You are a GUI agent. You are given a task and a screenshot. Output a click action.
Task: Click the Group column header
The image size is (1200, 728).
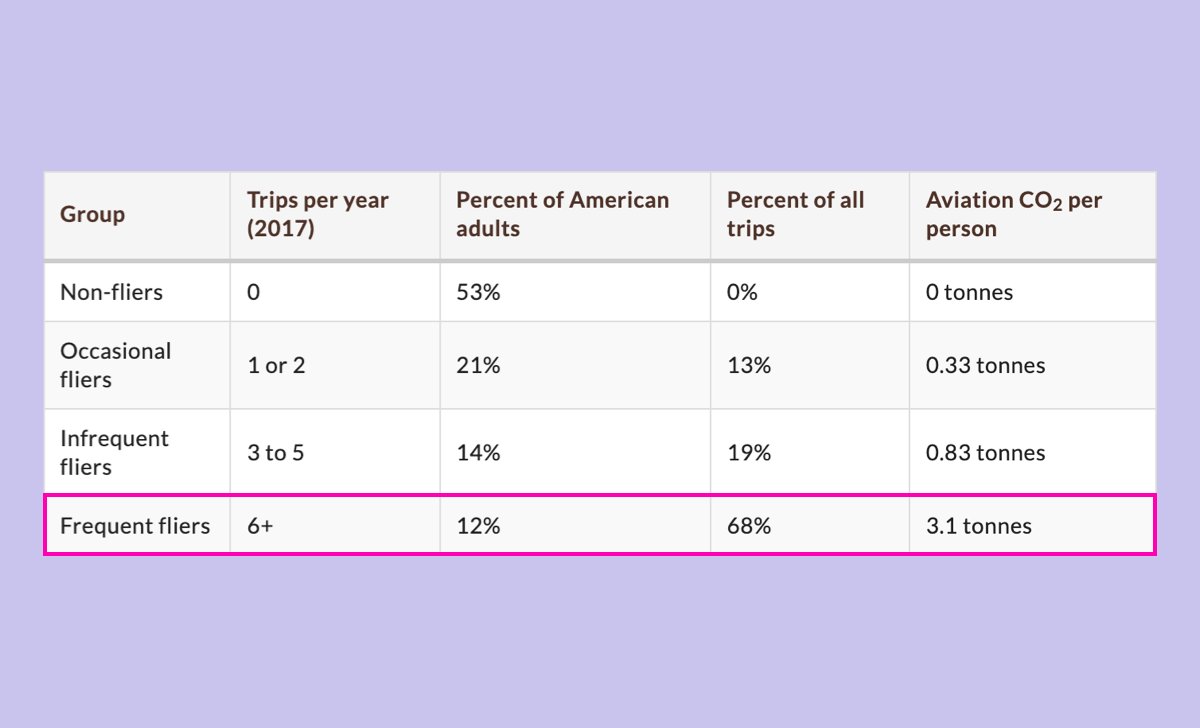[x=93, y=214]
